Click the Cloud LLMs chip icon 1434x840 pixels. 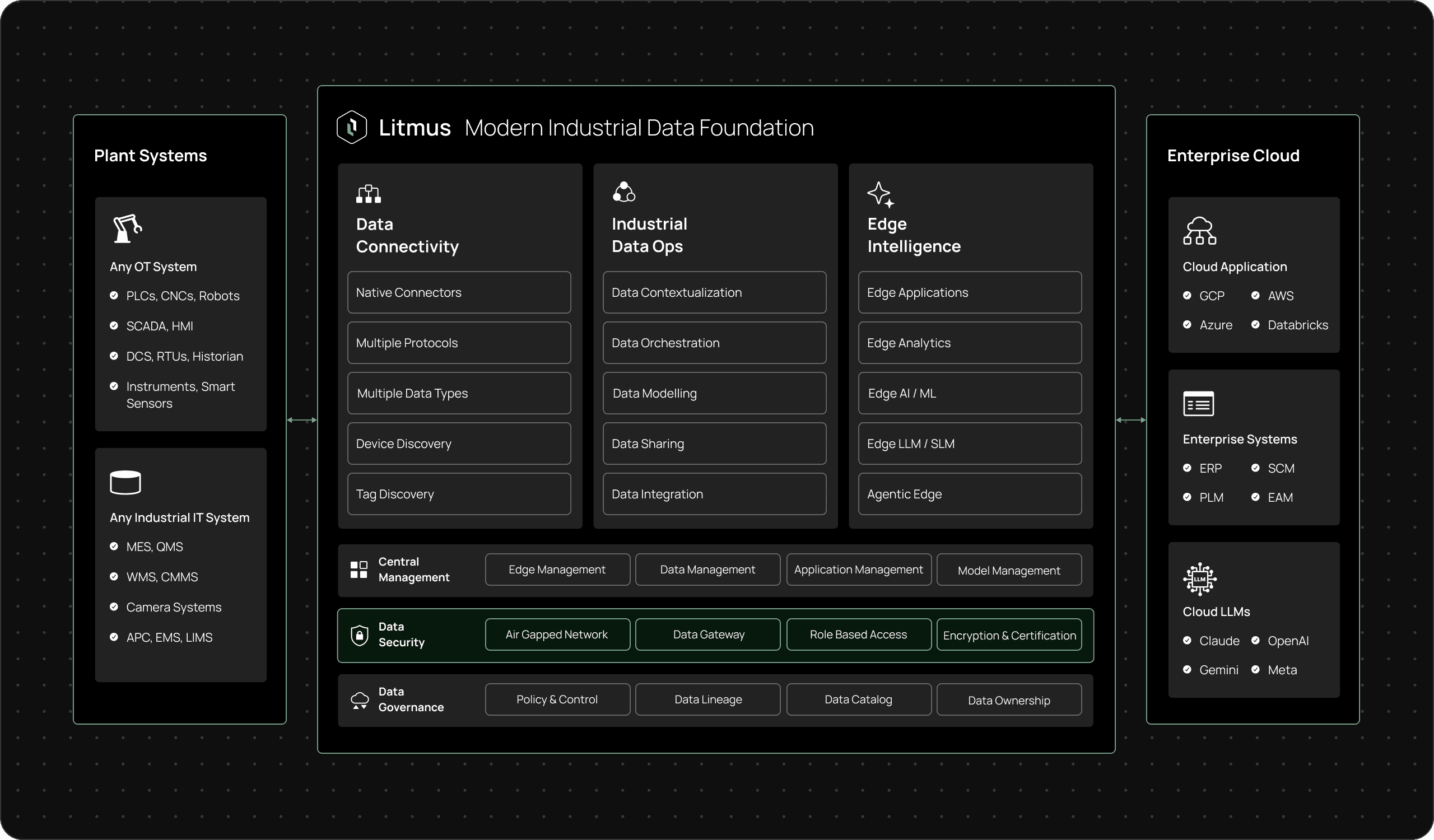(x=1199, y=579)
